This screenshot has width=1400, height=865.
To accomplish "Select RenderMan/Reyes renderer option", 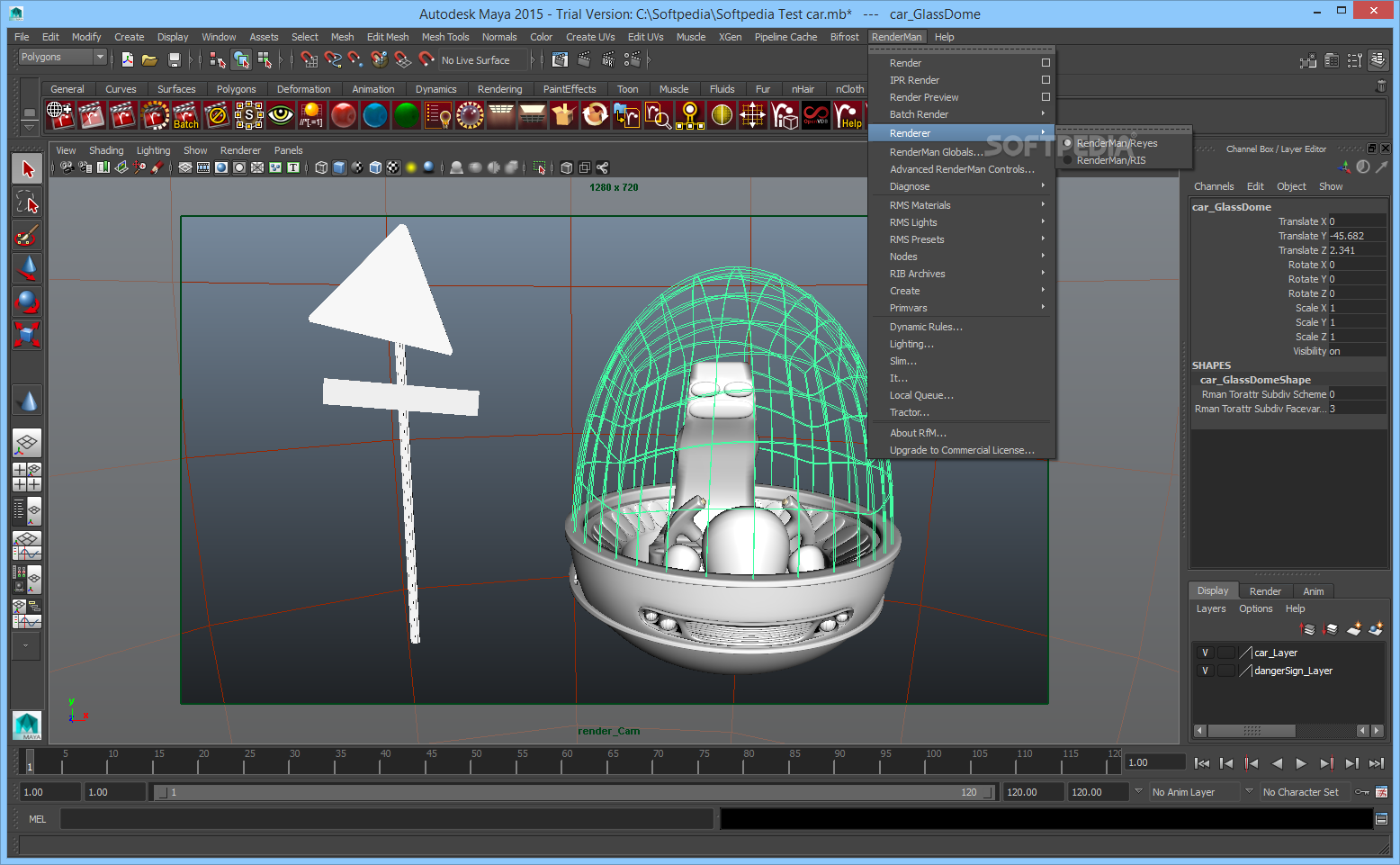I will point(1117,143).
